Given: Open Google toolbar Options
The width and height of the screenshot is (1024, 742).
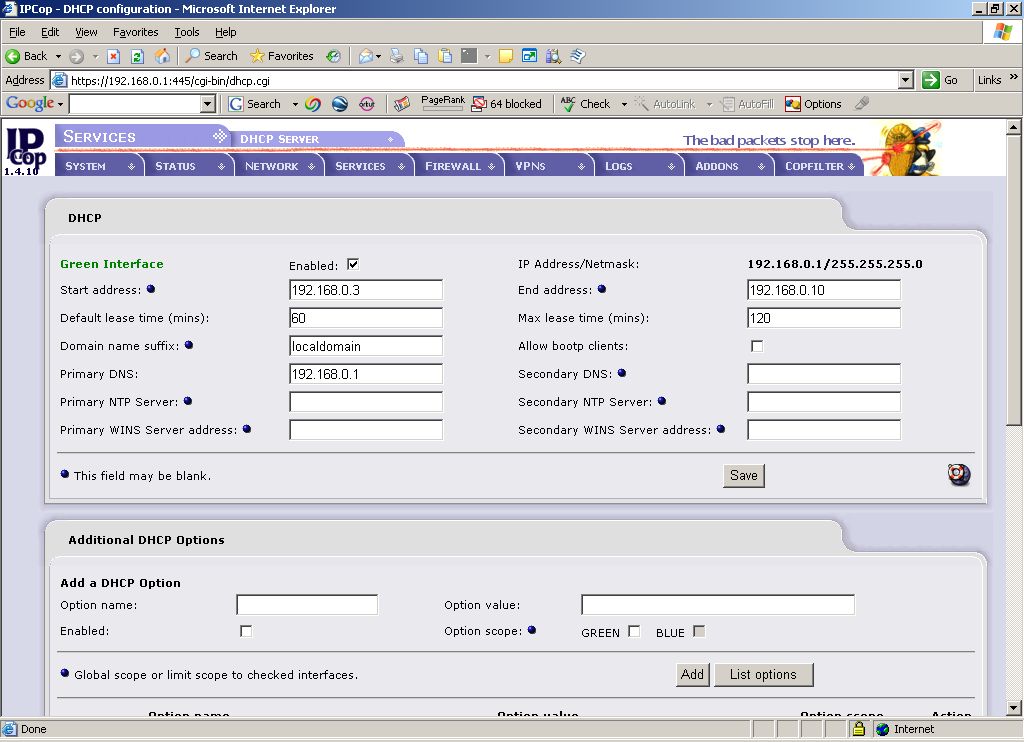Looking at the screenshot, I should pyautogui.click(x=813, y=104).
